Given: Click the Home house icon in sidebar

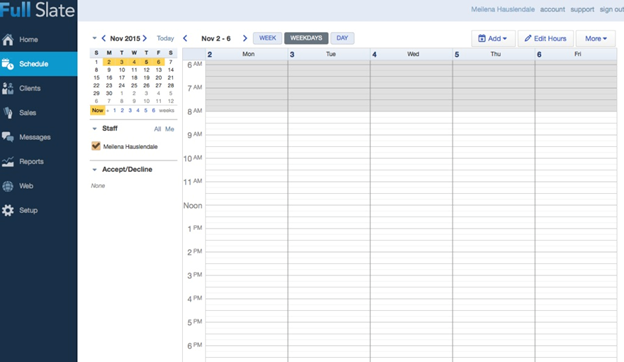Looking at the screenshot, I should coord(8,39).
